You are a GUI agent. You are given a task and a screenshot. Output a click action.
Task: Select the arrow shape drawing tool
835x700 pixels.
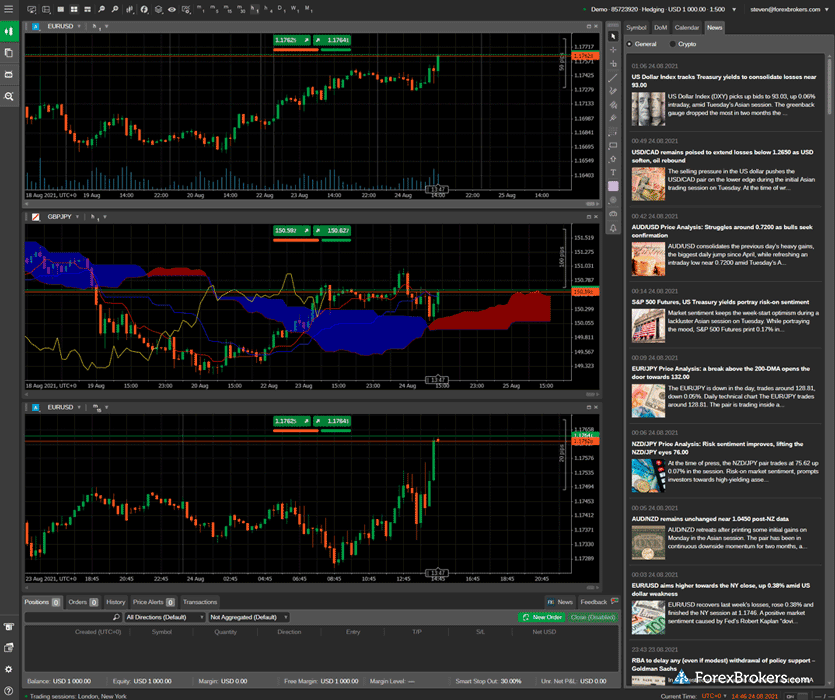(613, 159)
